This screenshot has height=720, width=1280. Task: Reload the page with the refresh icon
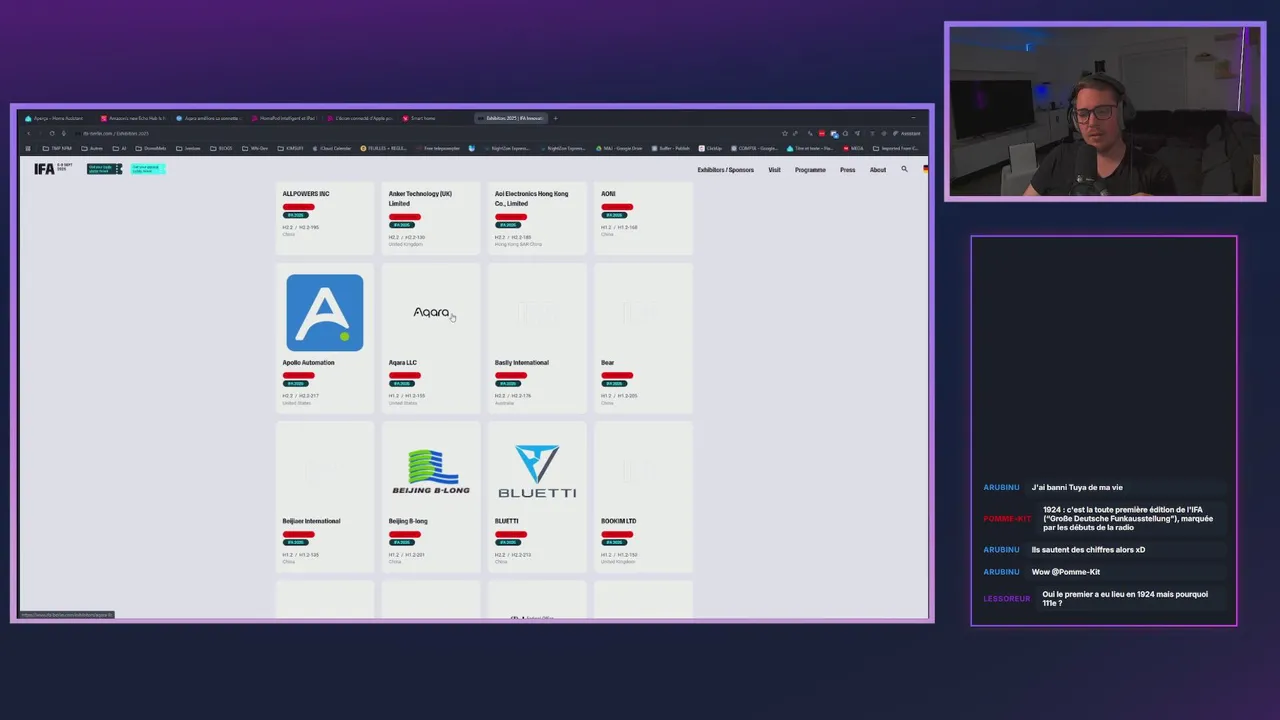(52, 133)
